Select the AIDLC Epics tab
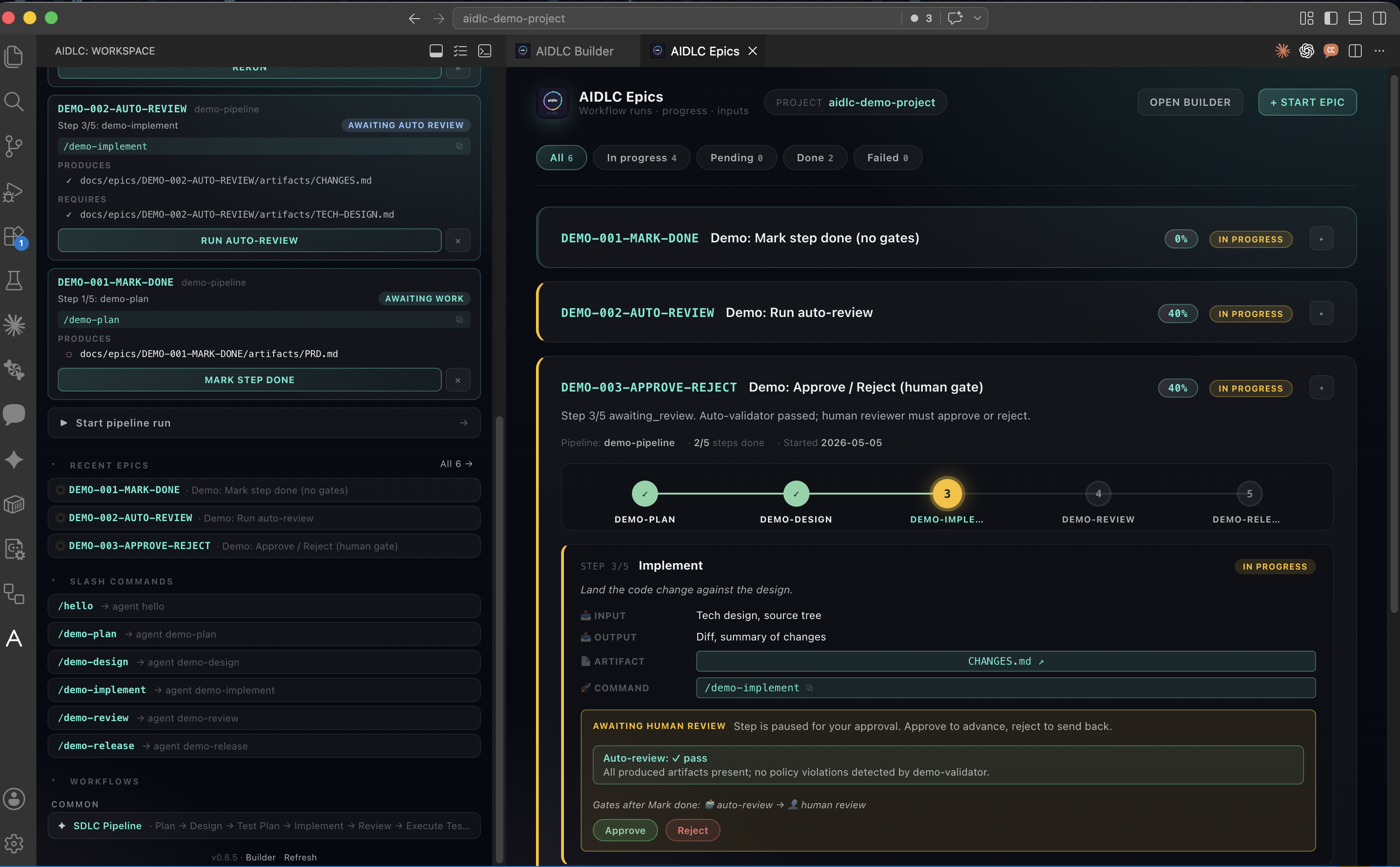The image size is (1400, 867). (704, 51)
